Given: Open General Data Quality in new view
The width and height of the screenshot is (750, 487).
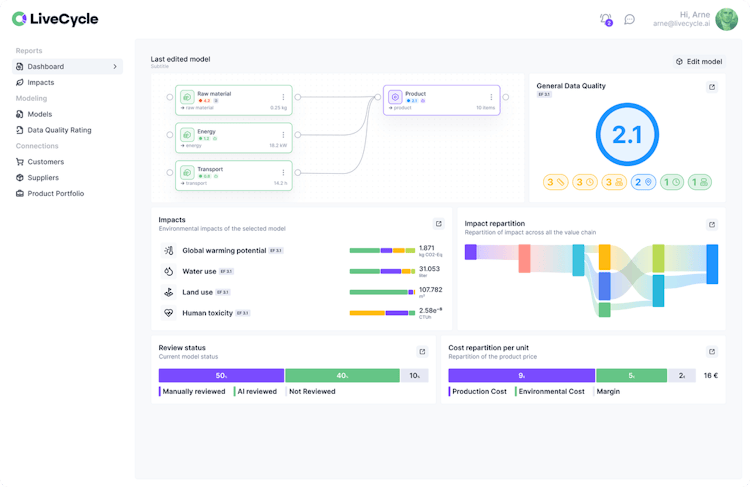Looking at the screenshot, I should [x=712, y=87].
